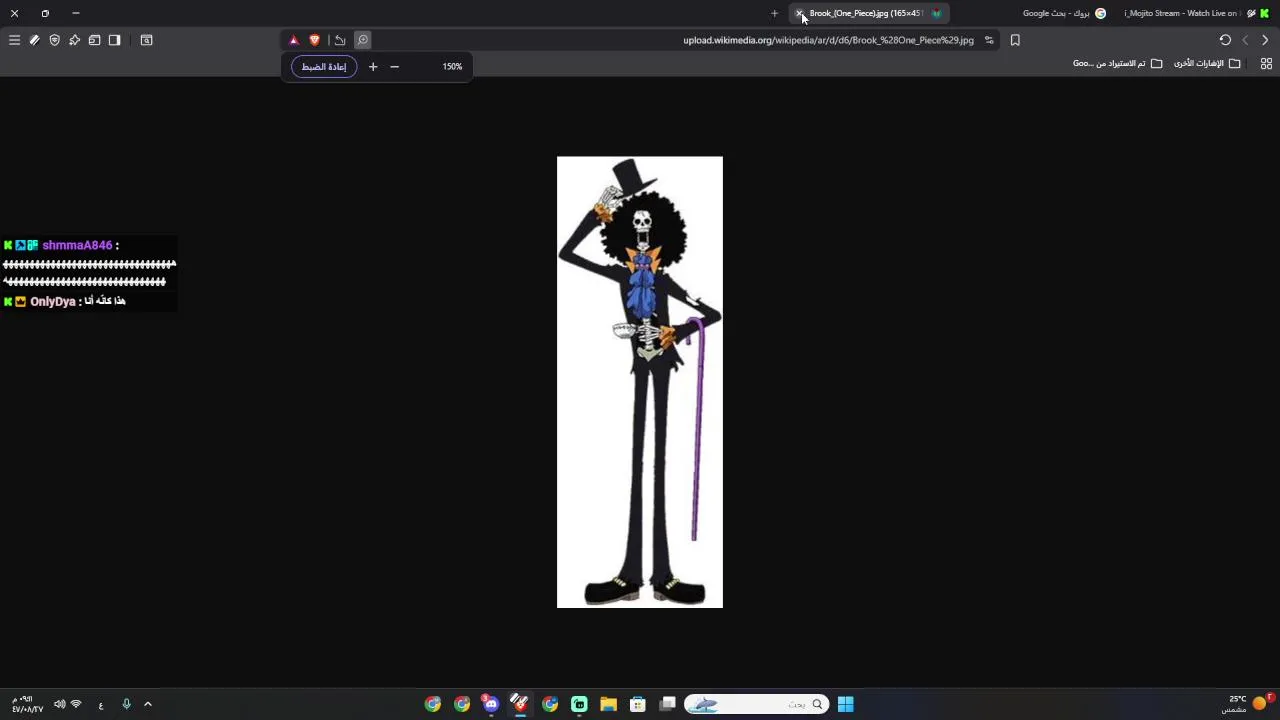The image size is (1280, 720).
Task: Click the upload.wikimedia.org address bar URL
Action: [x=828, y=40]
